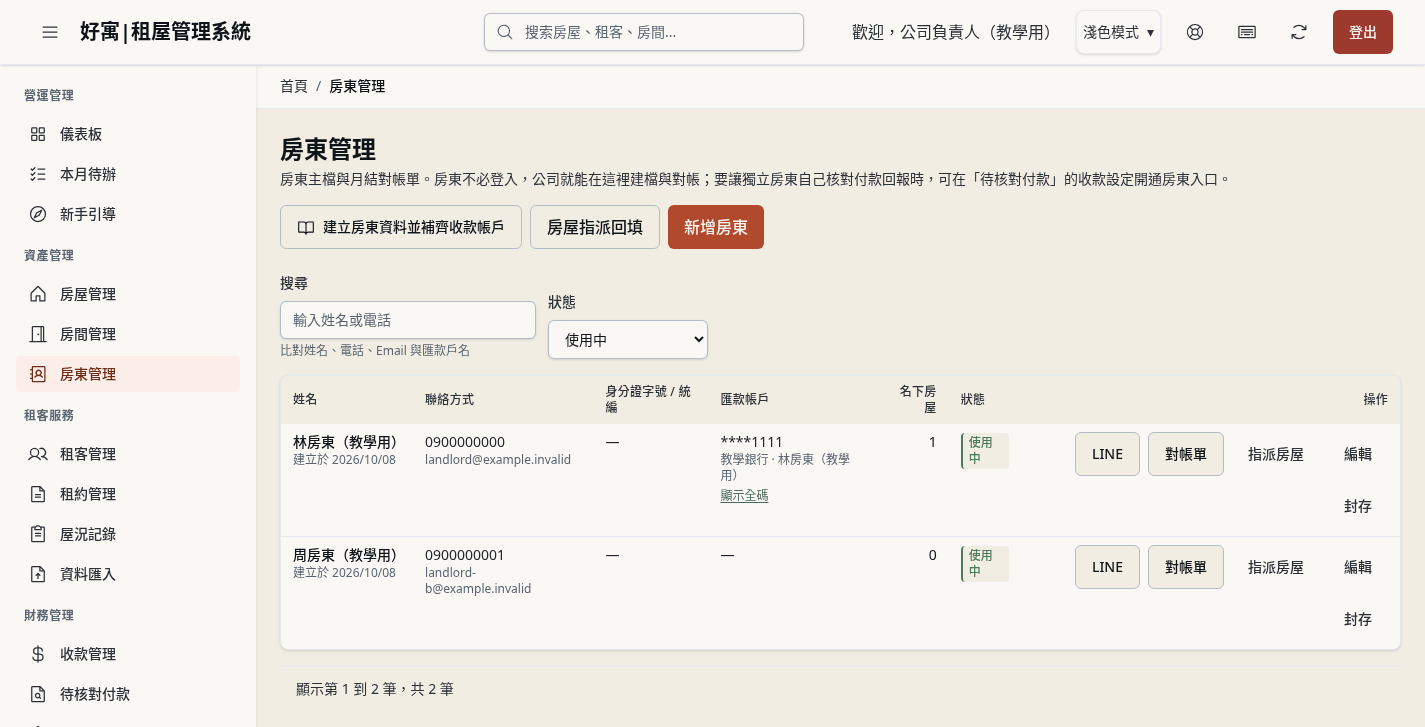Click 編輯 for 周房東

1358,567
